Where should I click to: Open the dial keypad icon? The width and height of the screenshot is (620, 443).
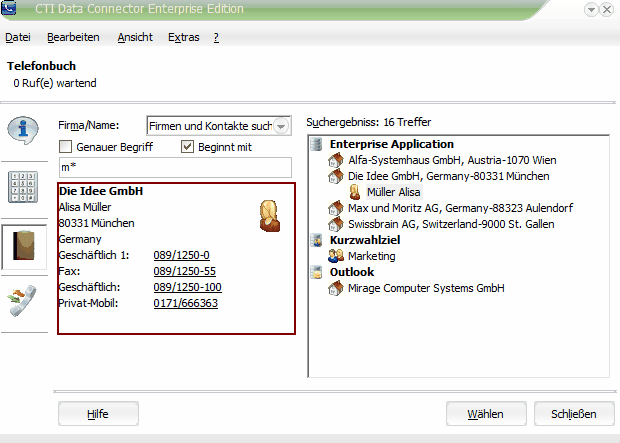[x=23, y=186]
